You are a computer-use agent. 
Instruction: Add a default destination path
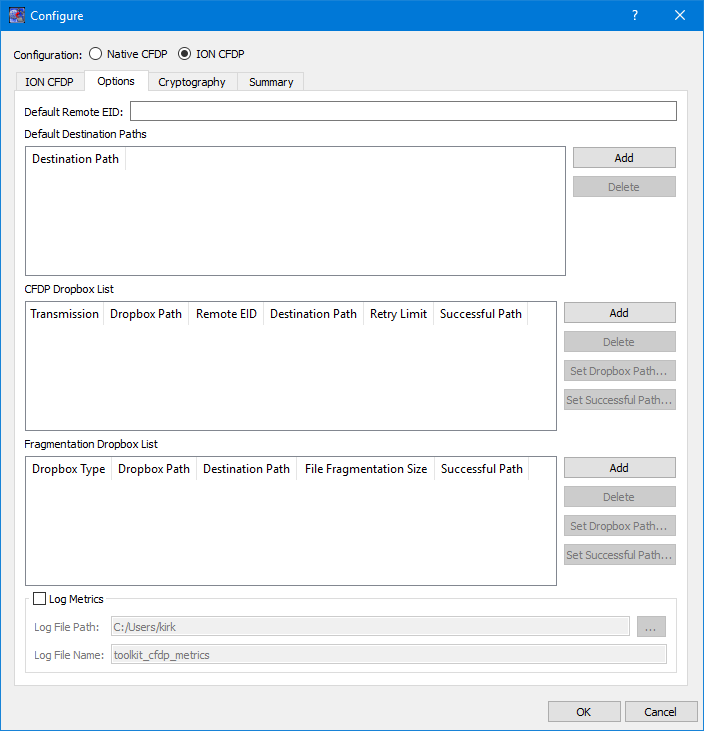(624, 158)
